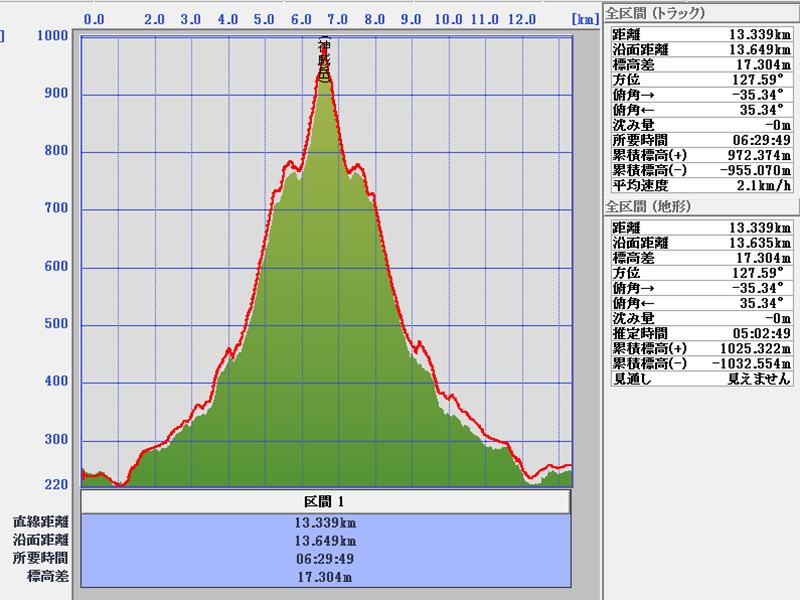Click the 全区間 (トラック) panel header
800x600 pixels.
656,13
